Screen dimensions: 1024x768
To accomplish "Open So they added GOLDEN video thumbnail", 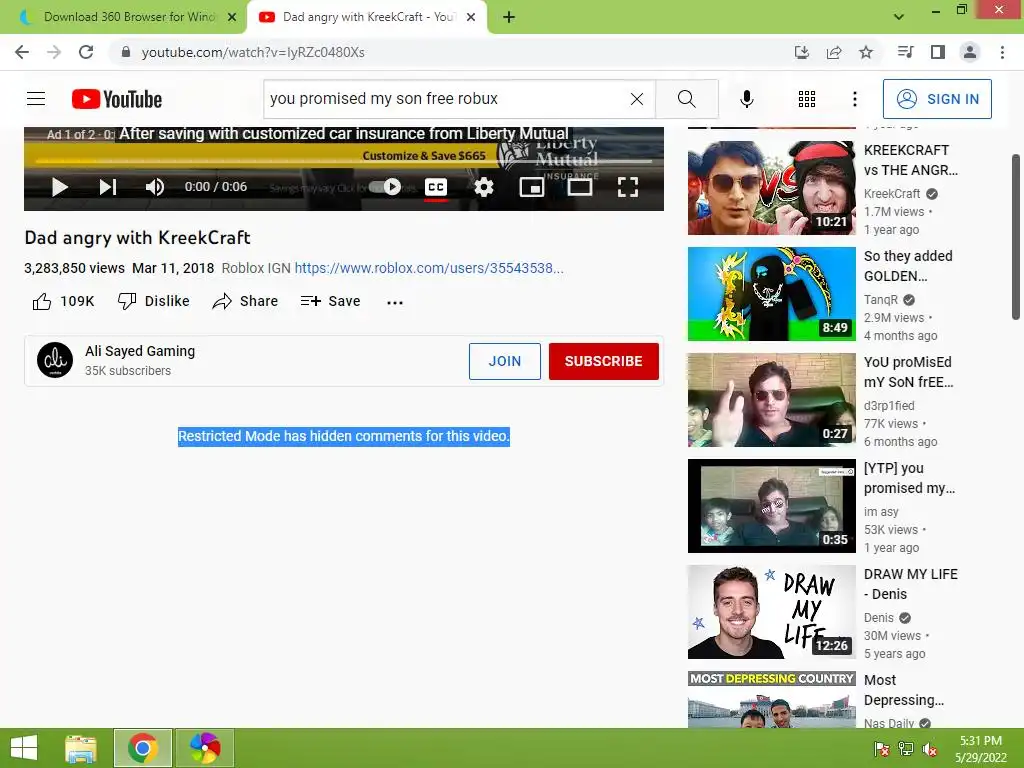I will [x=771, y=293].
